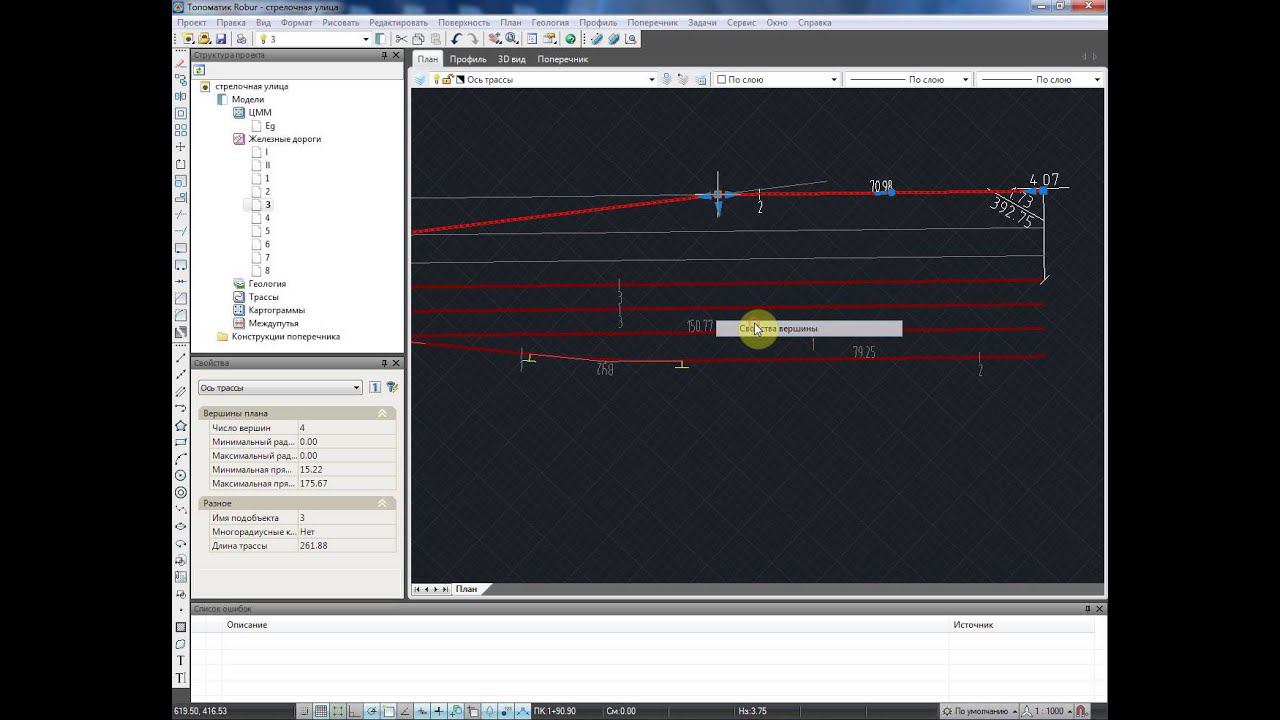Open the По слою color dropdown
This screenshot has height=720, width=1280.
(x=834, y=79)
